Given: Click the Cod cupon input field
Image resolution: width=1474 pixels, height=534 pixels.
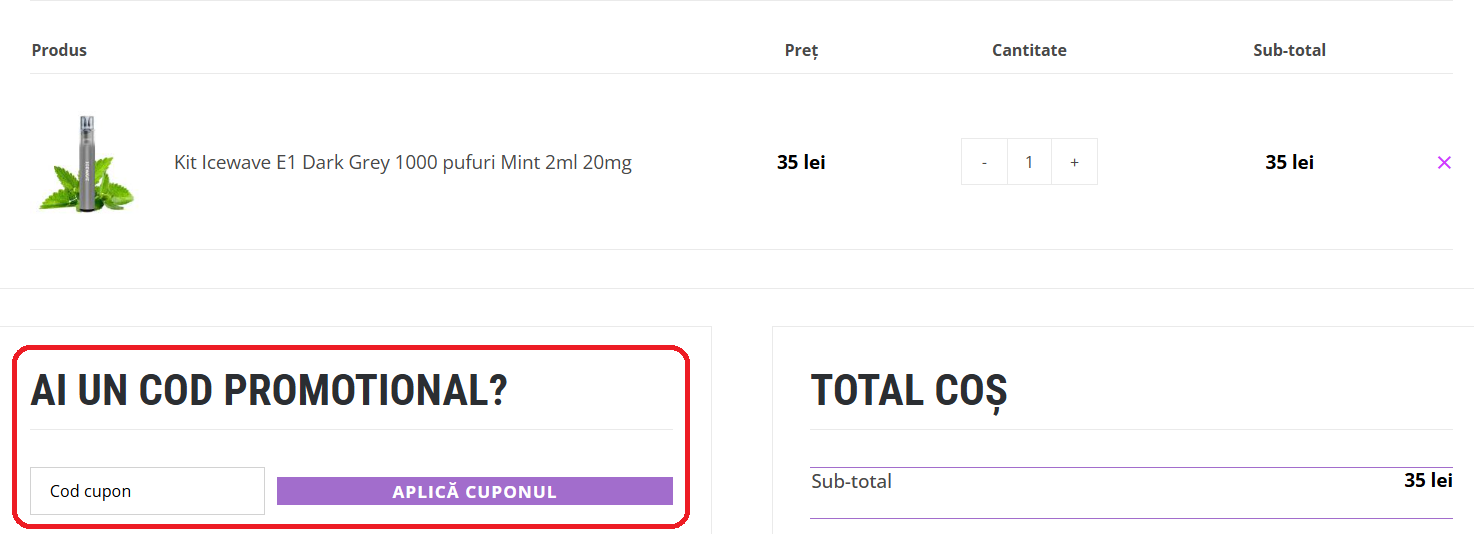Looking at the screenshot, I should 147,491.
